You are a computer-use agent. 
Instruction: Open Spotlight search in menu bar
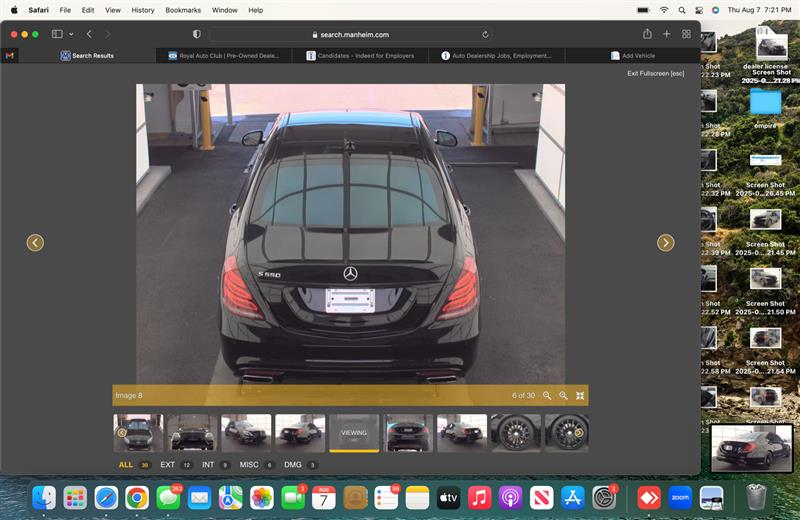[682, 10]
